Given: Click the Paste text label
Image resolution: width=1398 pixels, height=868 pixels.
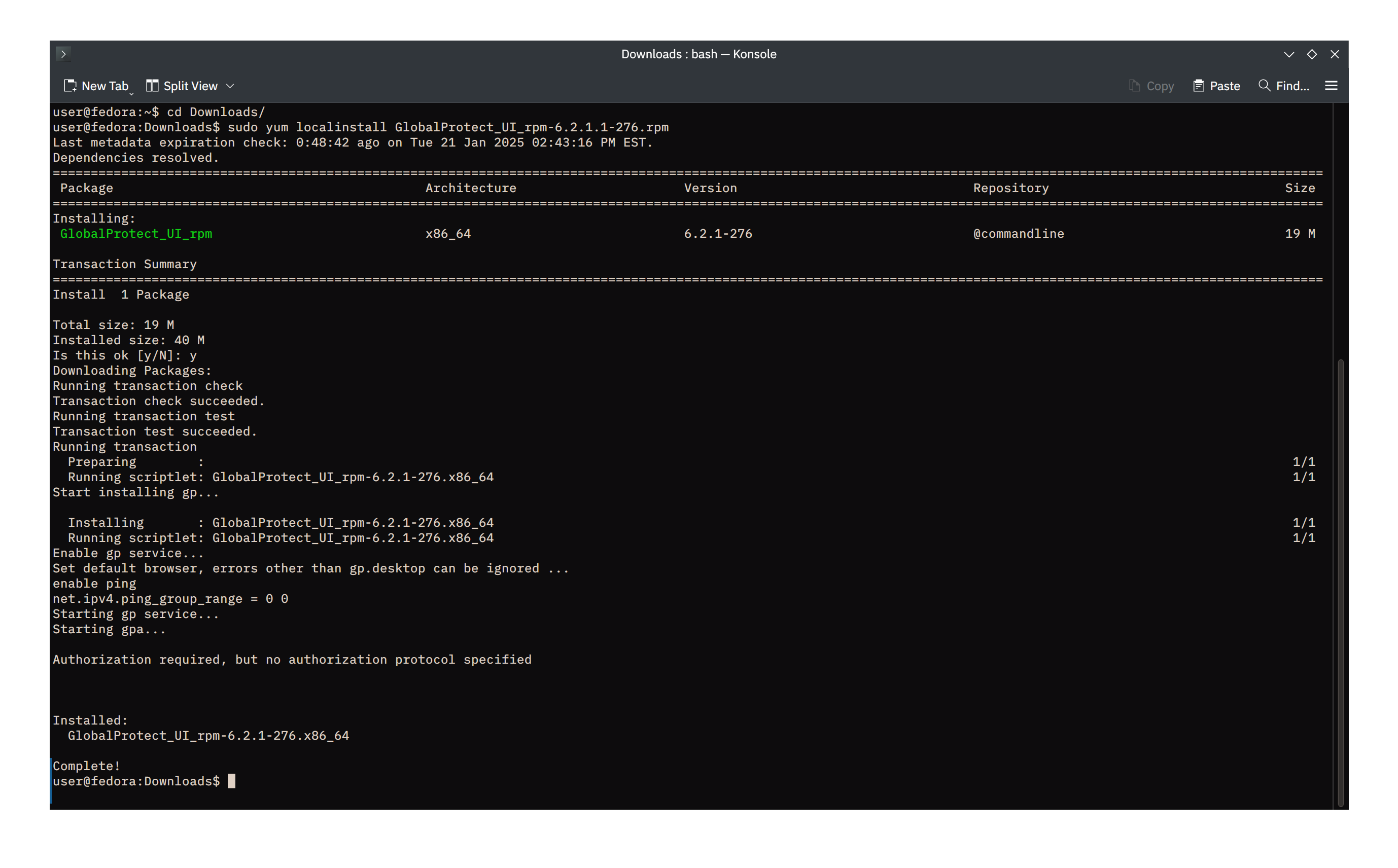Looking at the screenshot, I should point(1225,86).
